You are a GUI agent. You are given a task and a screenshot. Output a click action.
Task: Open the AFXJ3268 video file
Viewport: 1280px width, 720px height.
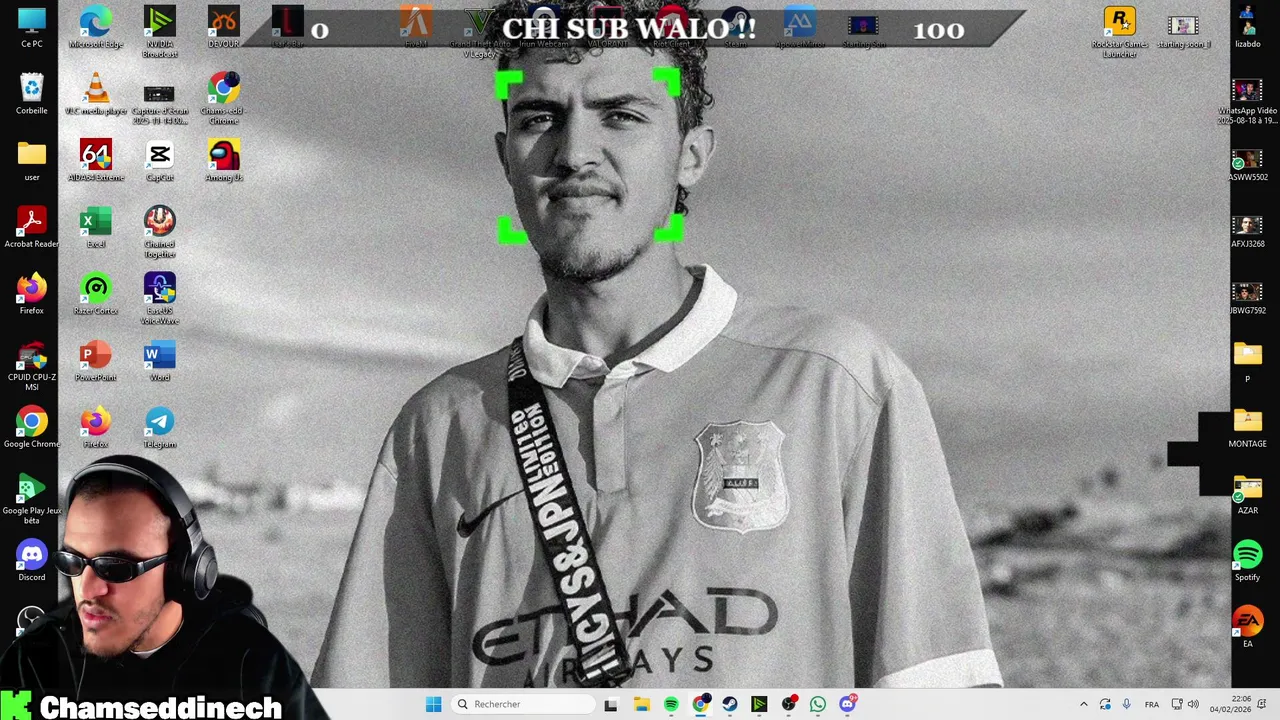click(x=1247, y=228)
